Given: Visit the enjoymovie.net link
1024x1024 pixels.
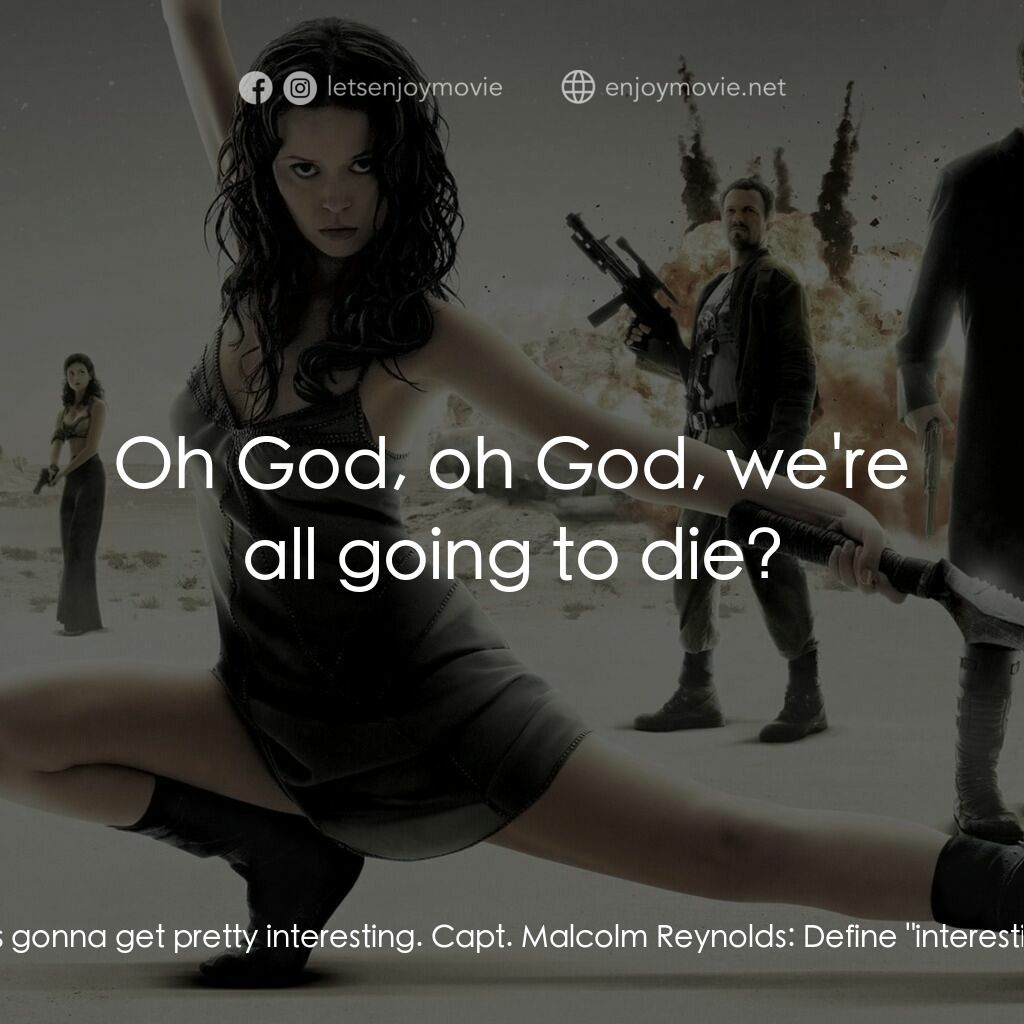Looking at the screenshot, I should 695,88.
